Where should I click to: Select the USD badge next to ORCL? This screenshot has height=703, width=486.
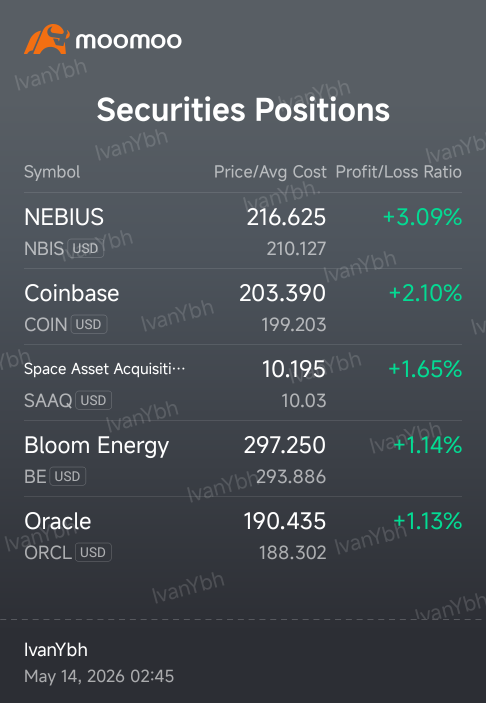click(93, 552)
